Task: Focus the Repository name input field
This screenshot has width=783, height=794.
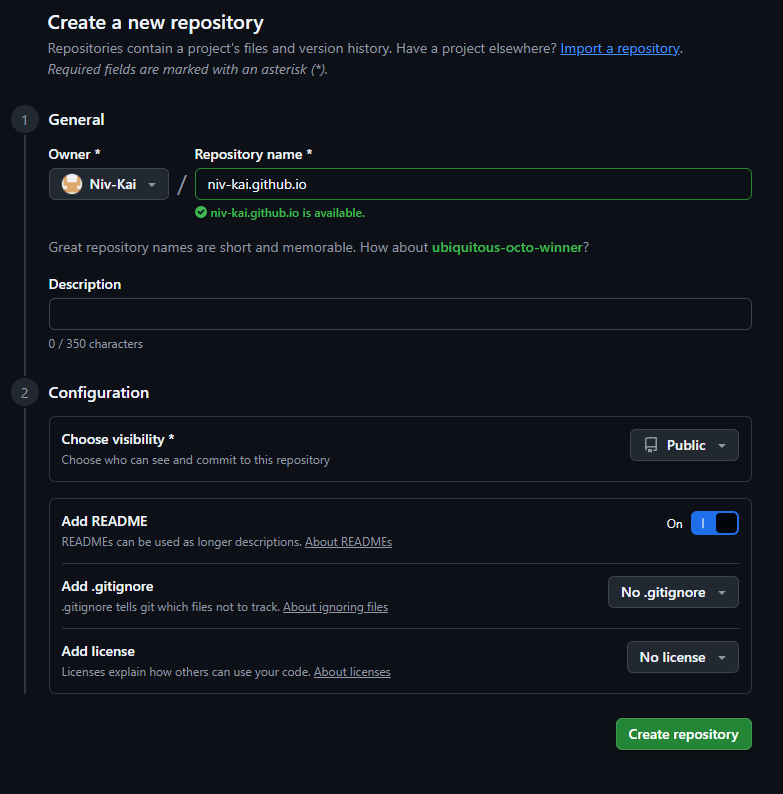Action: click(473, 184)
